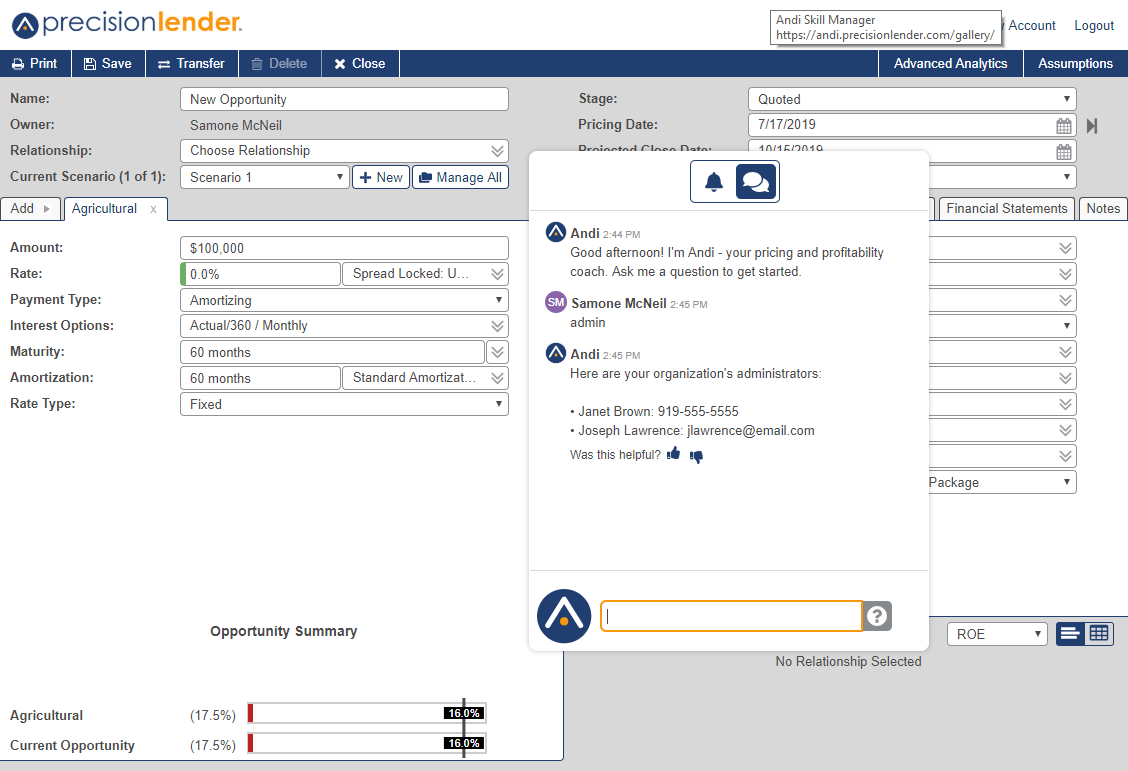
Task: Click the Maturity 60 months field
Action: point(332,352)
